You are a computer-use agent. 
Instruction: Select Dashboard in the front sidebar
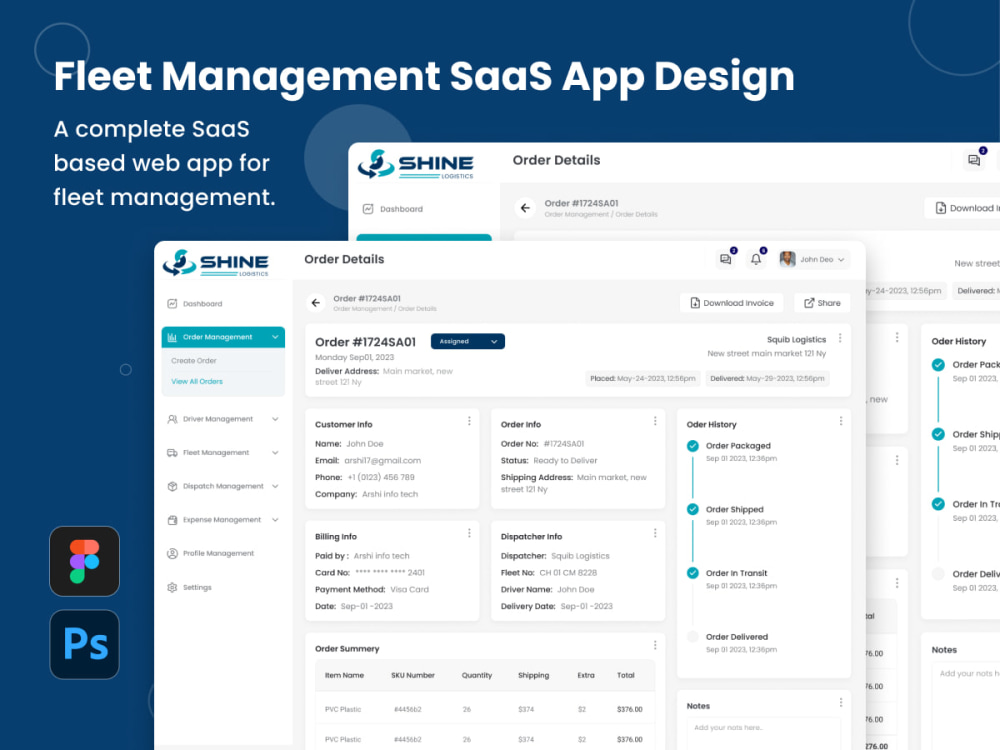click(202, 304)
